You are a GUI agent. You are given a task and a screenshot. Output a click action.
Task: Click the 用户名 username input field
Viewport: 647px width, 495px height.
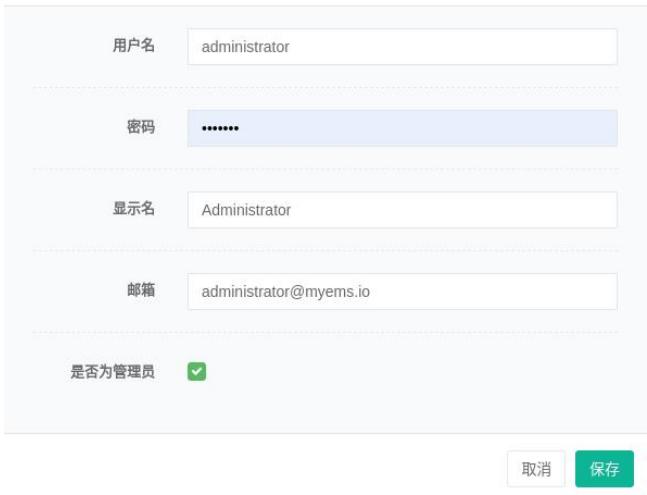pos(402,46)
